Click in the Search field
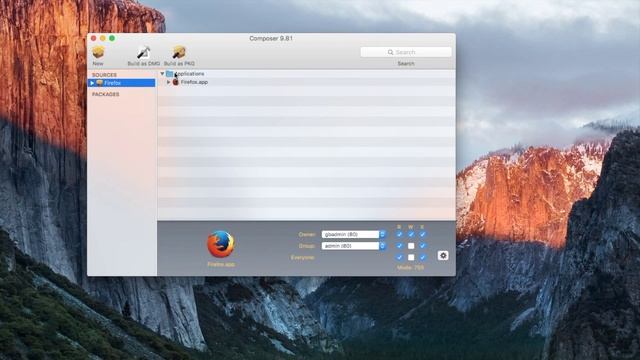Viewport: 640px width, 360px height. coord(406,52)
